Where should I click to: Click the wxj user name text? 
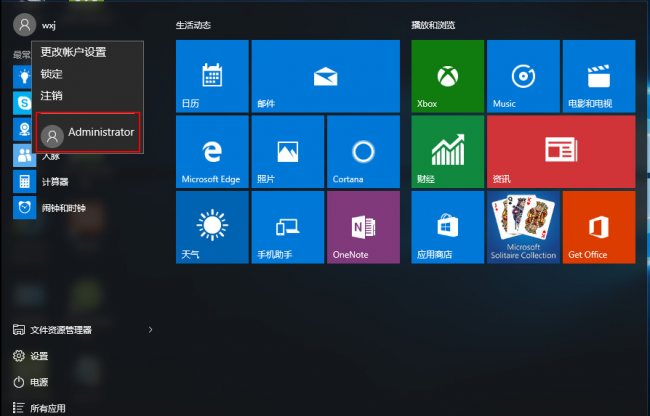(49, 25)
